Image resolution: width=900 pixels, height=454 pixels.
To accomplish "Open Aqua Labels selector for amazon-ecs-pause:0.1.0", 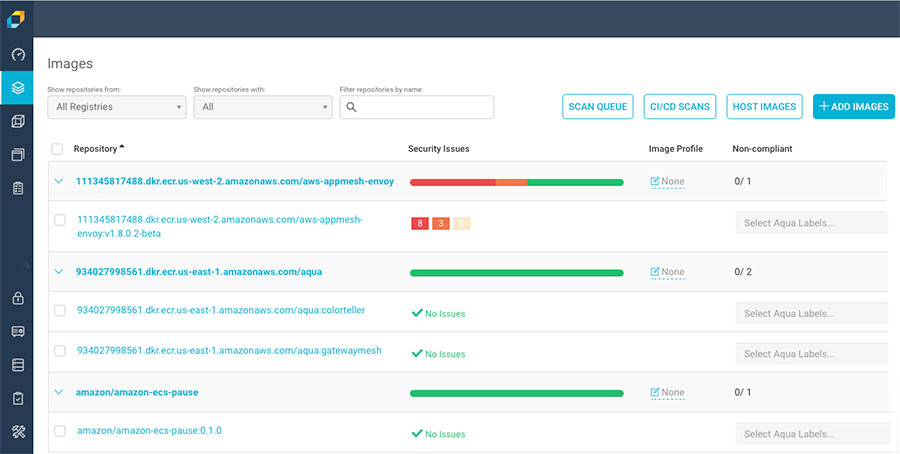I will (x=812, y=434).
